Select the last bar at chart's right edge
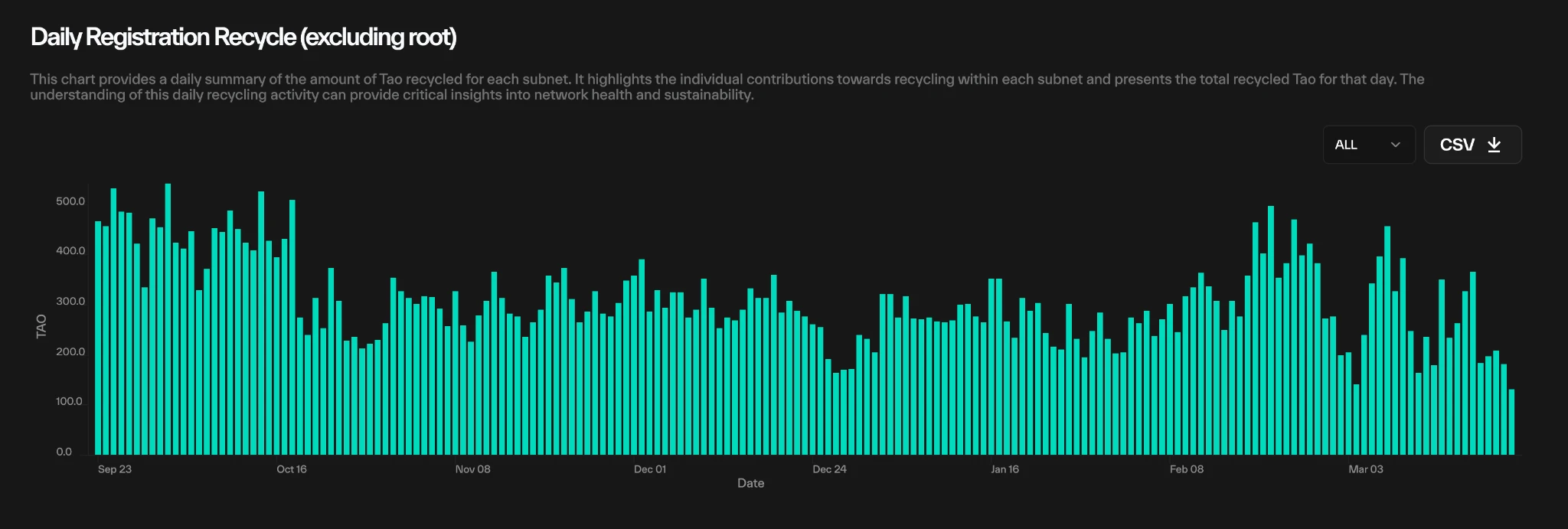Image resolution: width=1568 pixels, height=529 pixels. pos(1511,422)
